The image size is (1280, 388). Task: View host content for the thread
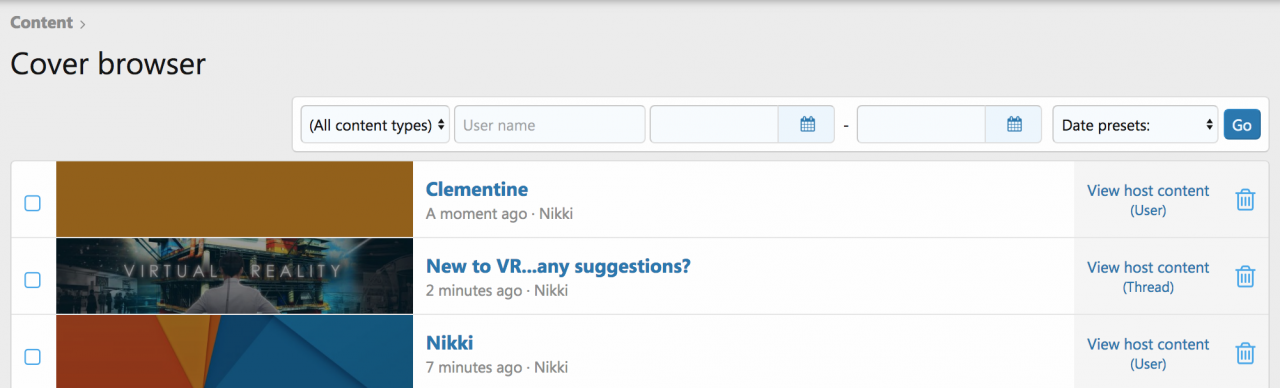coord(1148,277)
